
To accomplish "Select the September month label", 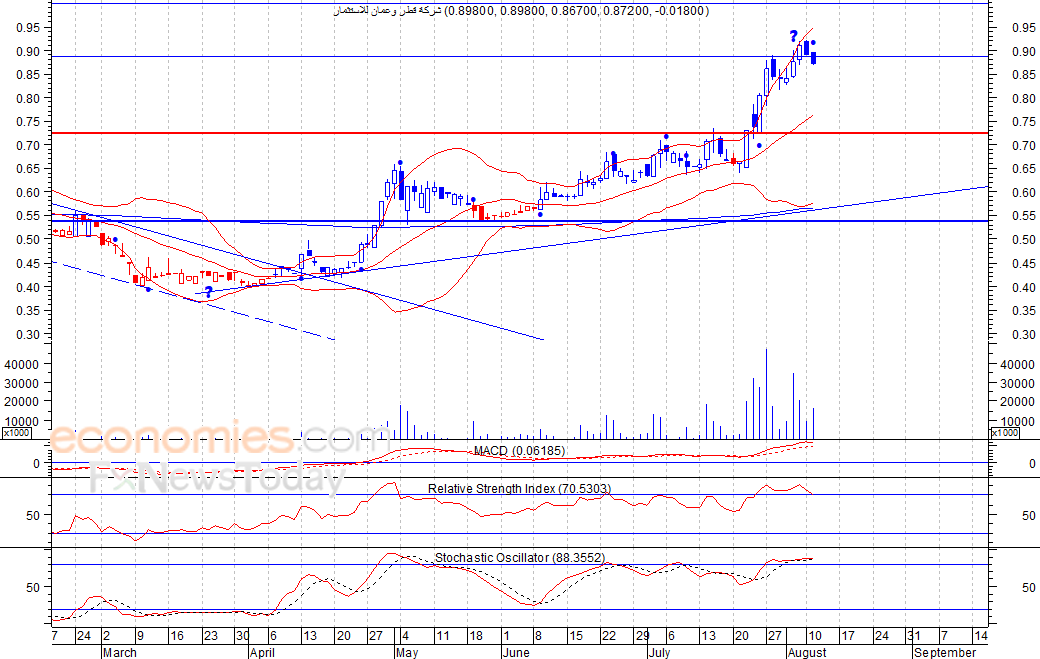I will point(944,652).
